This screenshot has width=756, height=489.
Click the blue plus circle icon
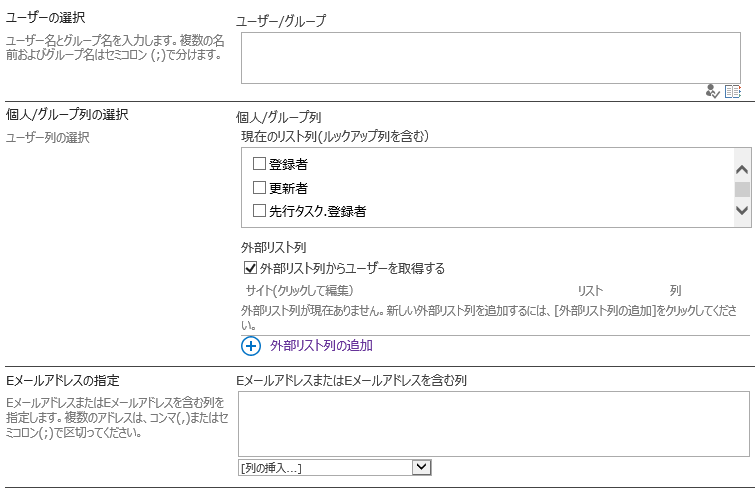coord(251,346)
